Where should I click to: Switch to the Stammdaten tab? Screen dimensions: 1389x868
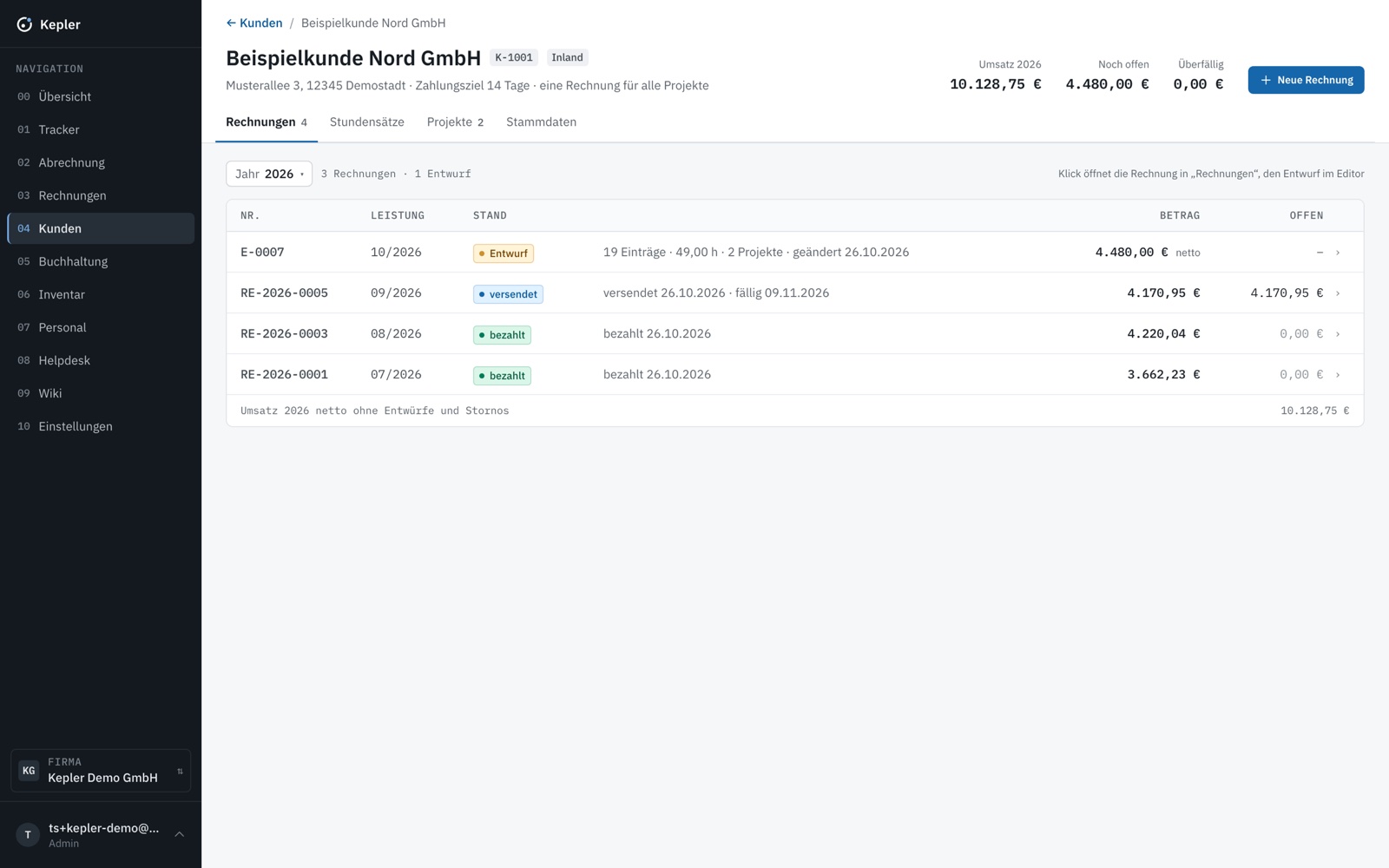(x=542, y=122)
